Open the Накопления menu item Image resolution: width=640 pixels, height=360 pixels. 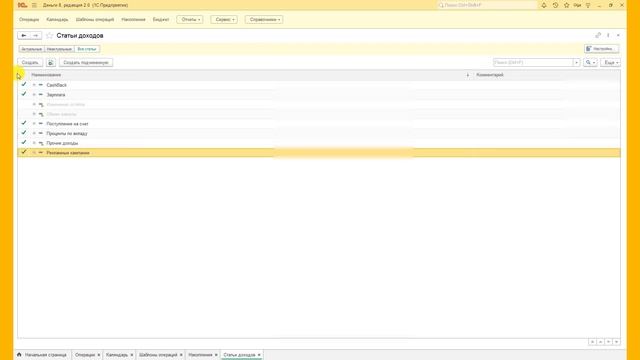[x=133, y=20]
